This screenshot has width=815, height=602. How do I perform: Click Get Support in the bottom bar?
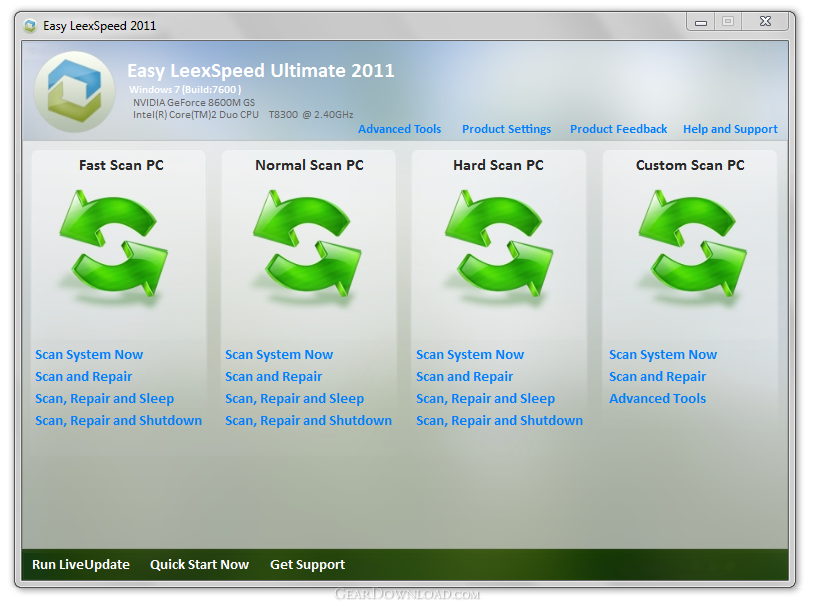[307, 565]
